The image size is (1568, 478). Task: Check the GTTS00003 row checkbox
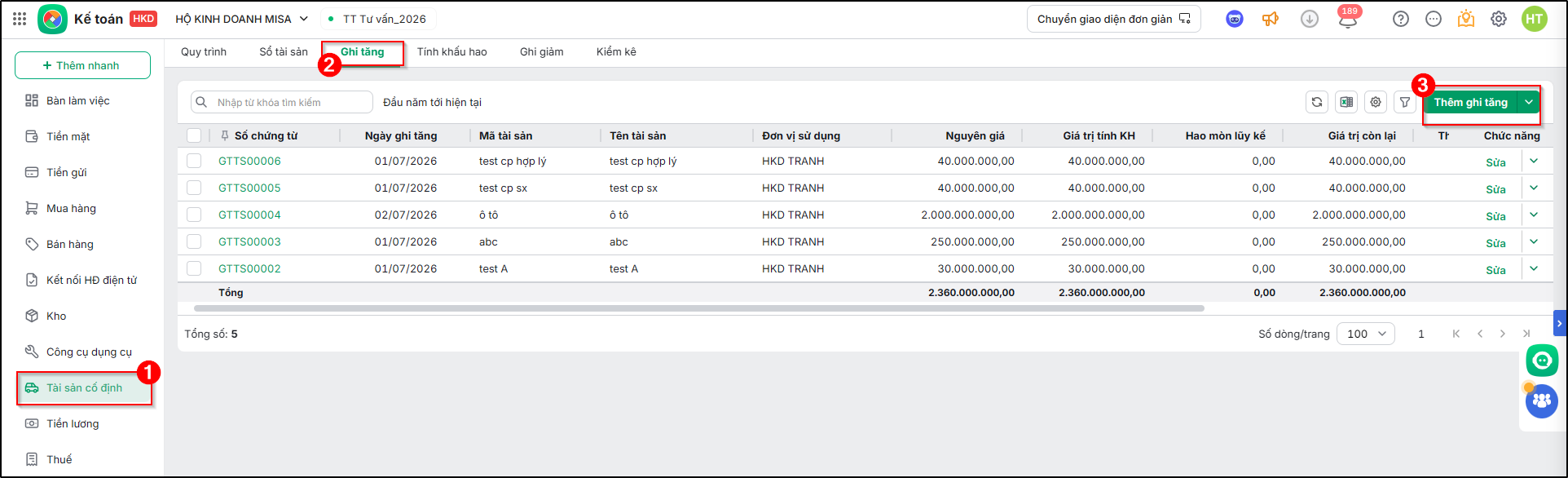(x=194, y=241)
